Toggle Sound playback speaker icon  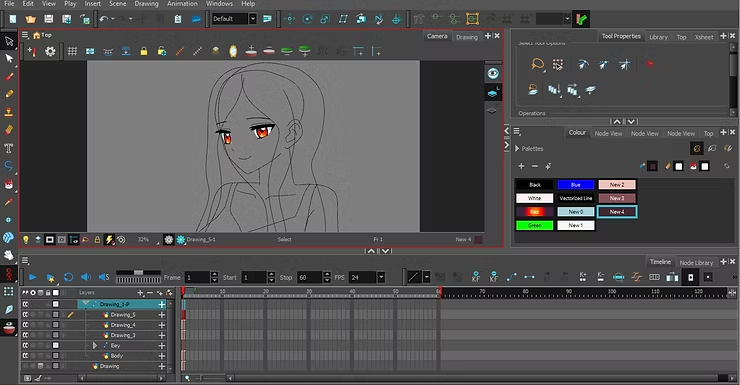pyautogui.click(x=86, y=277)
